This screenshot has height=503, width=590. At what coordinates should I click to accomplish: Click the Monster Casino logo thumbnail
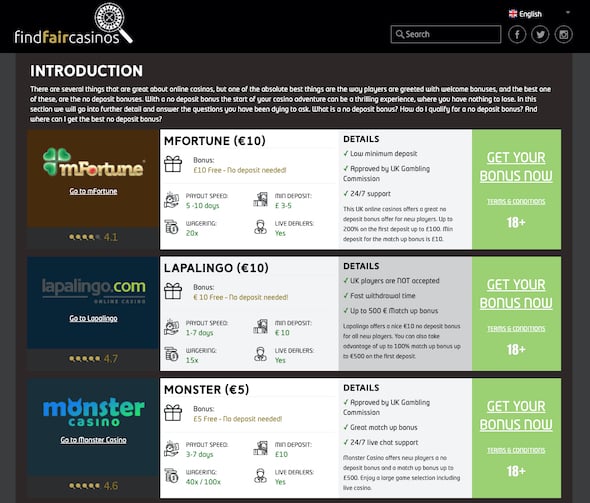(x=93, y=413)
